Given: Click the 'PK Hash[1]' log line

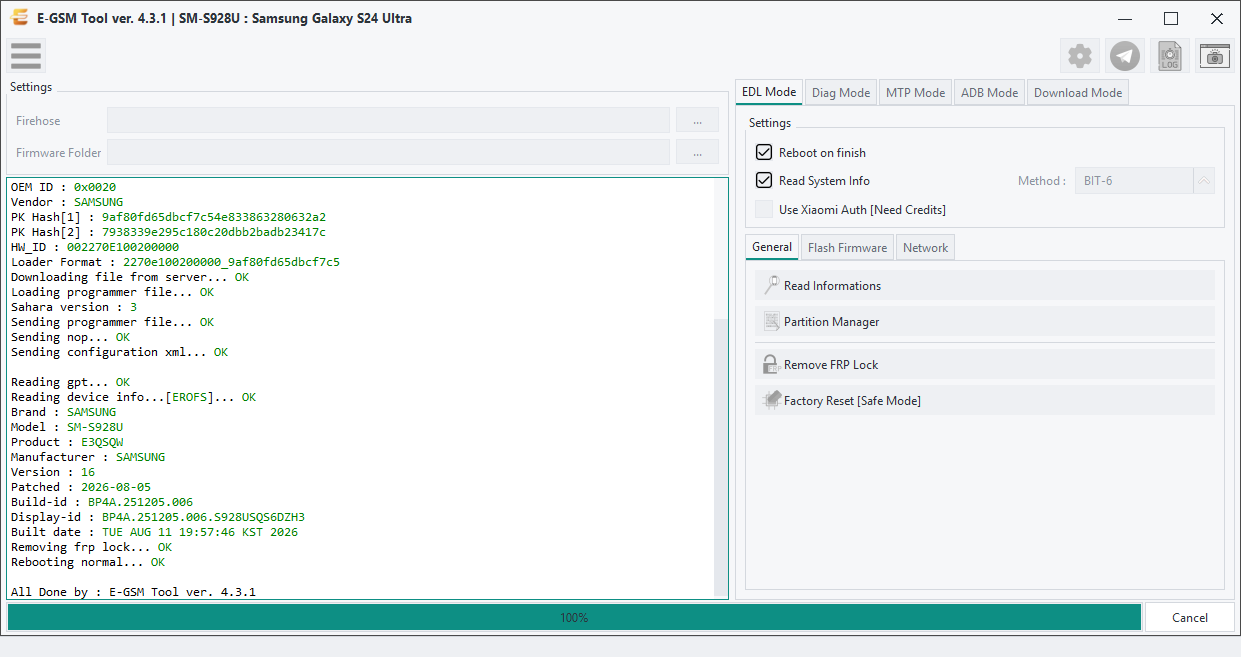Looking at the screenshot, I should coord(168,217).
